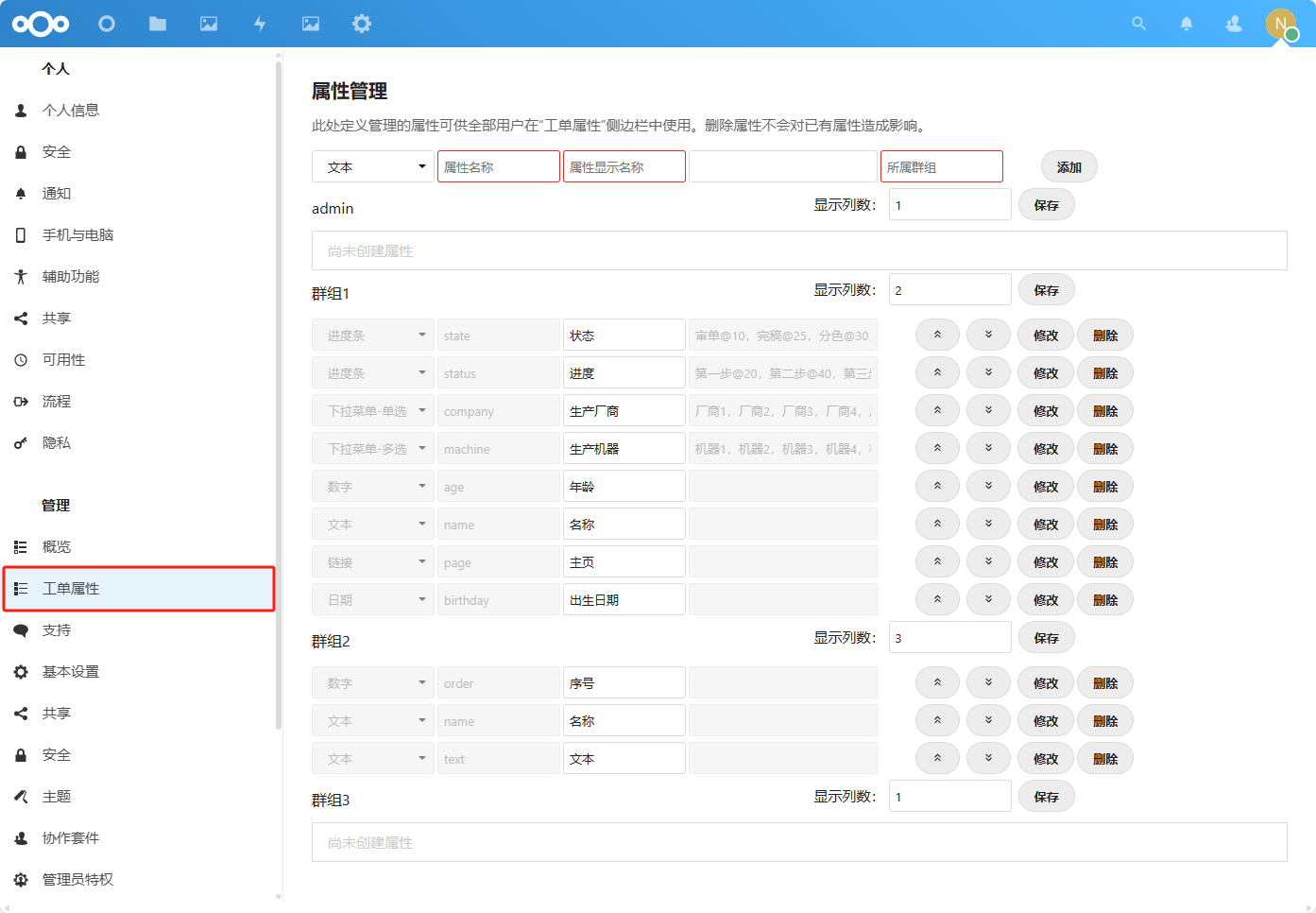Move the page attribute down
The width and height of the screenshot is (1316, 913).
click(x=988, y=561)
